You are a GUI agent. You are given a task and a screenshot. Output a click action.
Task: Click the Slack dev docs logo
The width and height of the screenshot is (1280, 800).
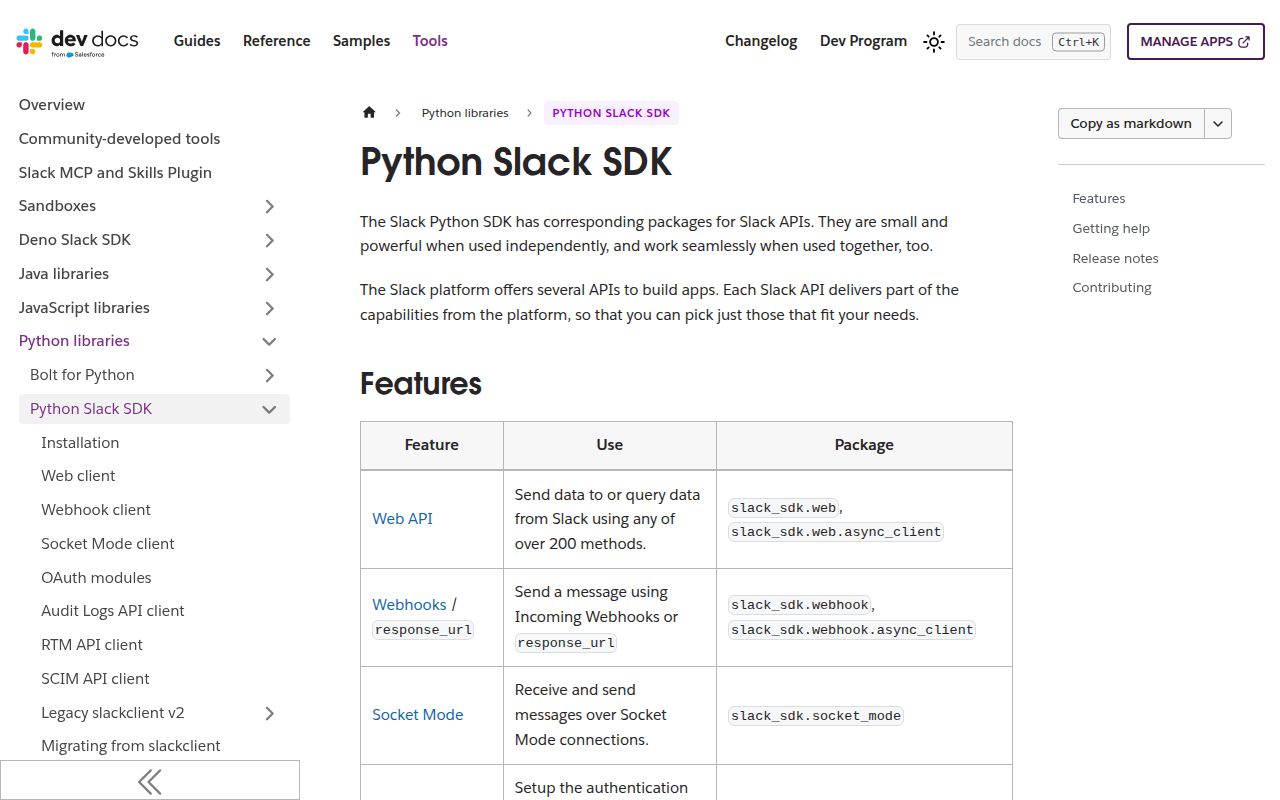click(77, 41)
